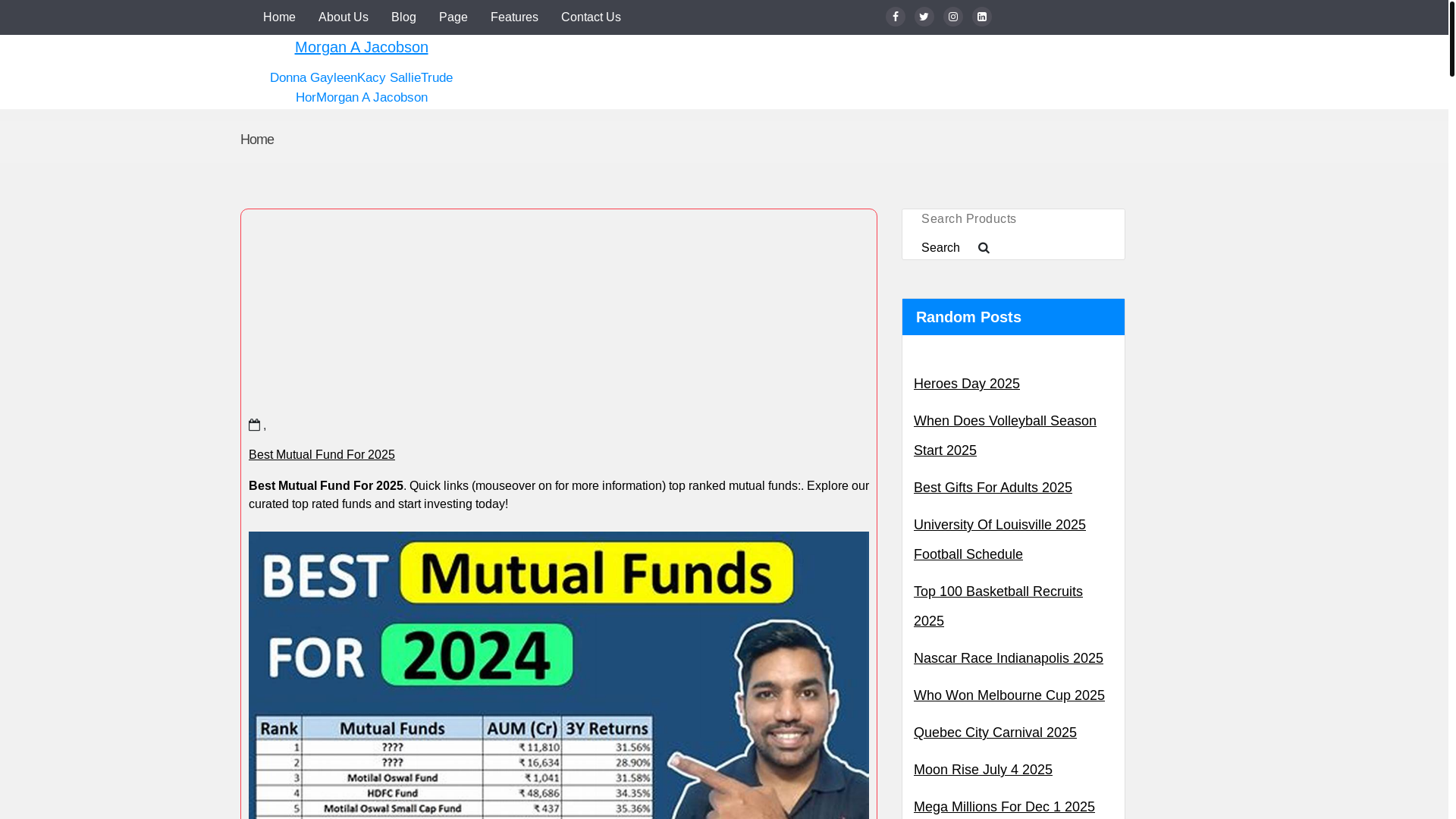Open University Of Louisville 2025 Football Schedule
Screen dimensions: 1456x819
pos(999,539)
